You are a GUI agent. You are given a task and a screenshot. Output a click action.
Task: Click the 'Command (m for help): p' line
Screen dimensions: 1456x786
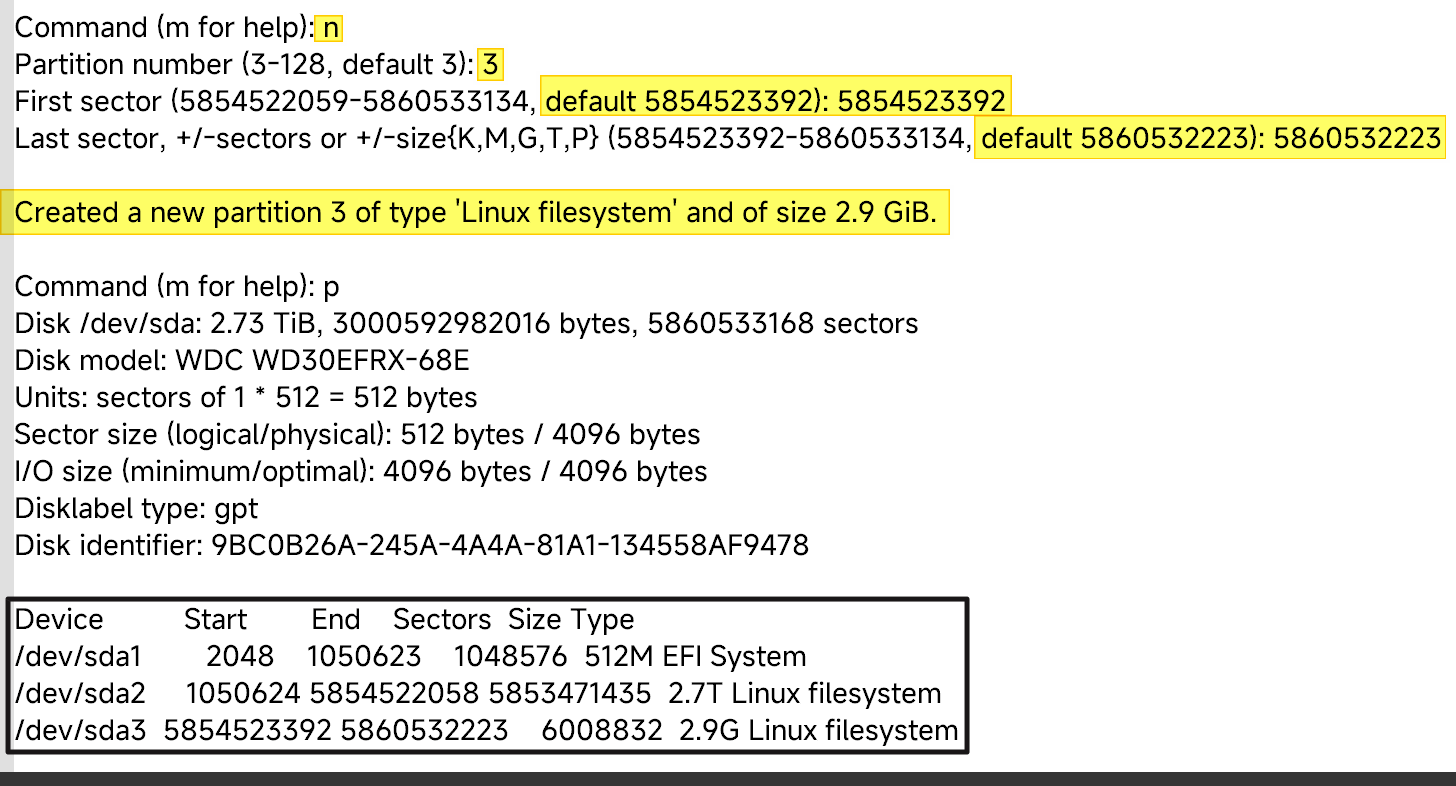(x=177, y=287)
